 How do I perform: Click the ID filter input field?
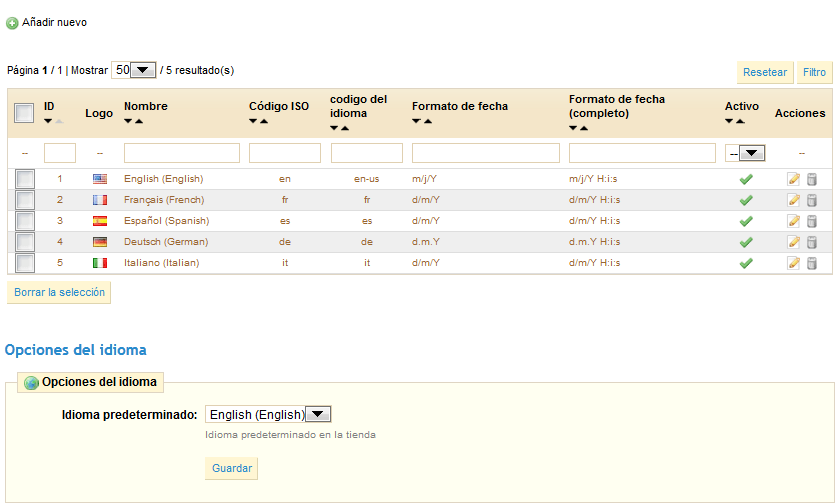tap(60, 153)
